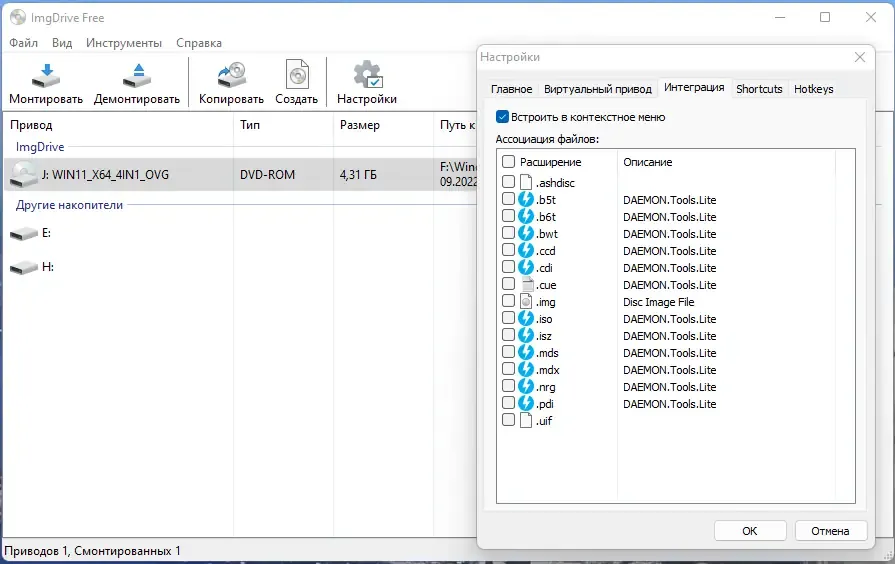Open the Создать image icon
This screenshot has height=564, width=895.
(297, 74)
